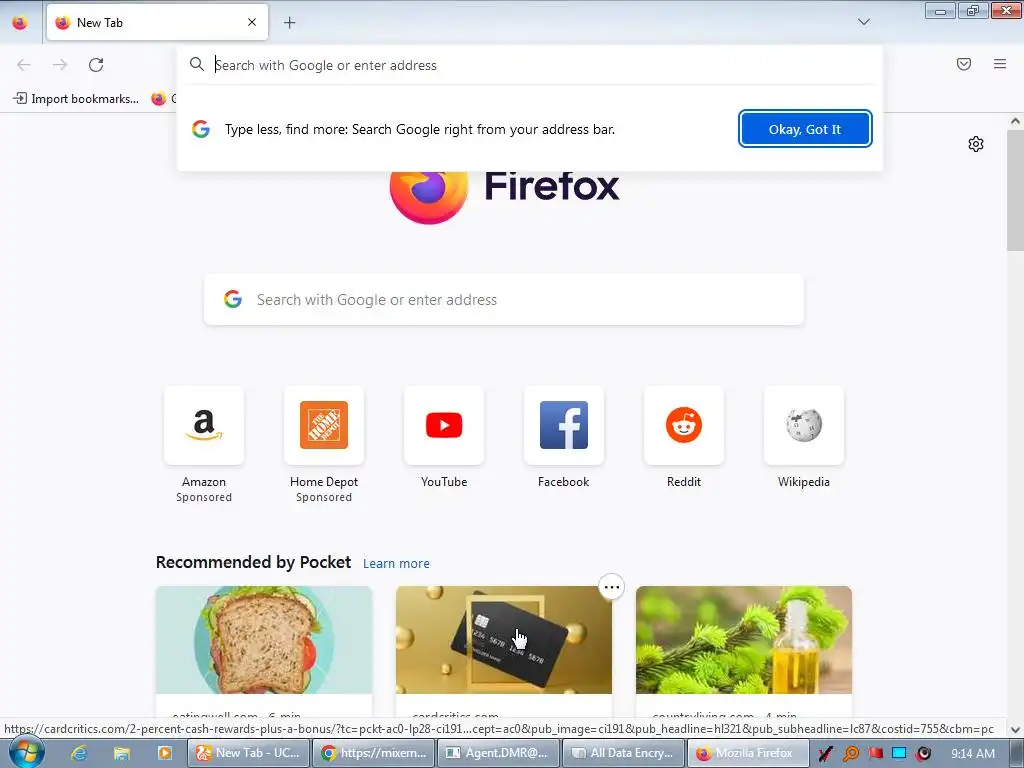Click the blue monitor tray icon

899,754
